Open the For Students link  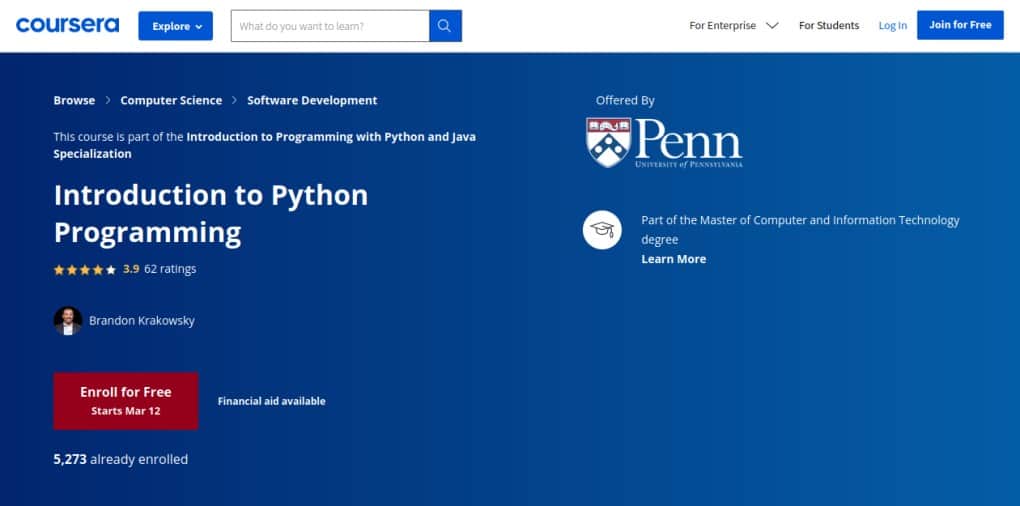coord(829,25)
